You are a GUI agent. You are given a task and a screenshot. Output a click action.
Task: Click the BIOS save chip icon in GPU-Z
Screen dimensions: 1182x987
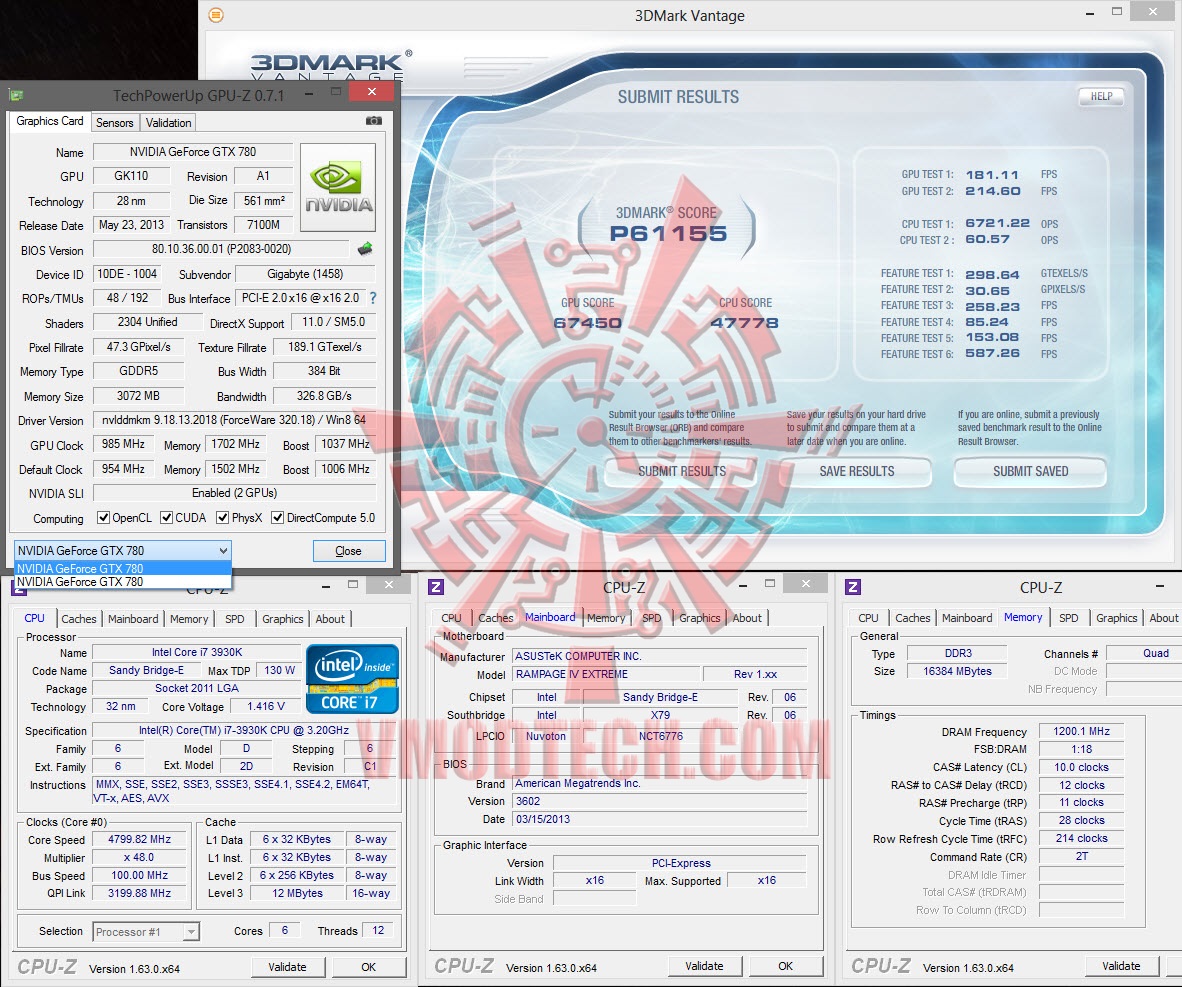pos(365,248)
